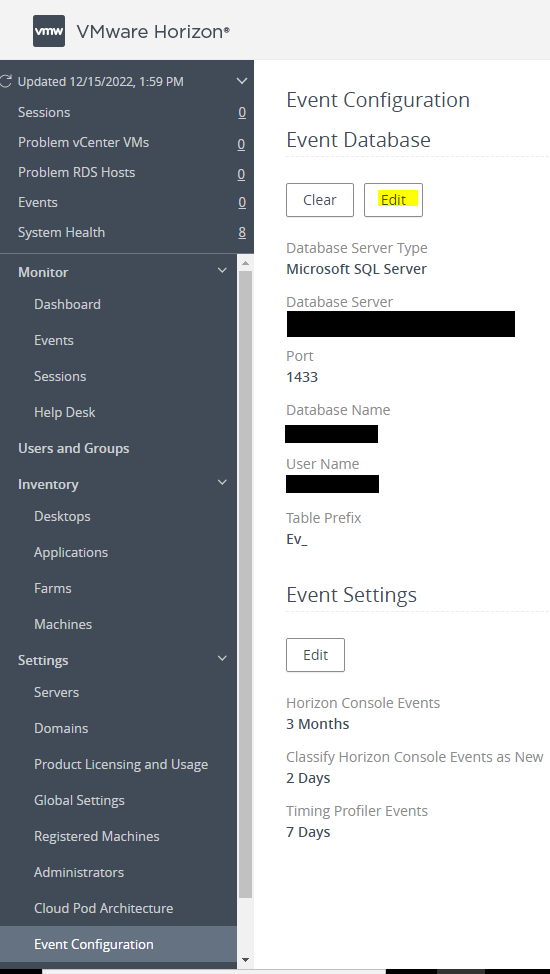The image size is (550, 974).
Task: Open Domains under Settings
Action: click(61, 729)
